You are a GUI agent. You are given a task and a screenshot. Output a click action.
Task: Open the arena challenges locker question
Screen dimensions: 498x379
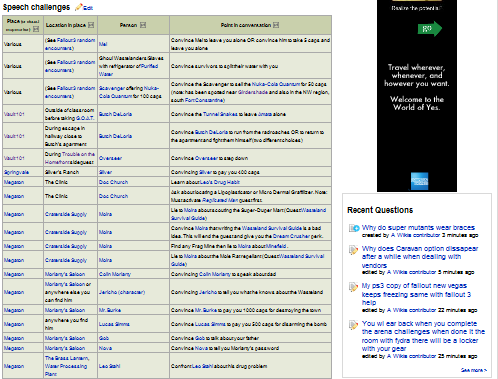(423, 336)
